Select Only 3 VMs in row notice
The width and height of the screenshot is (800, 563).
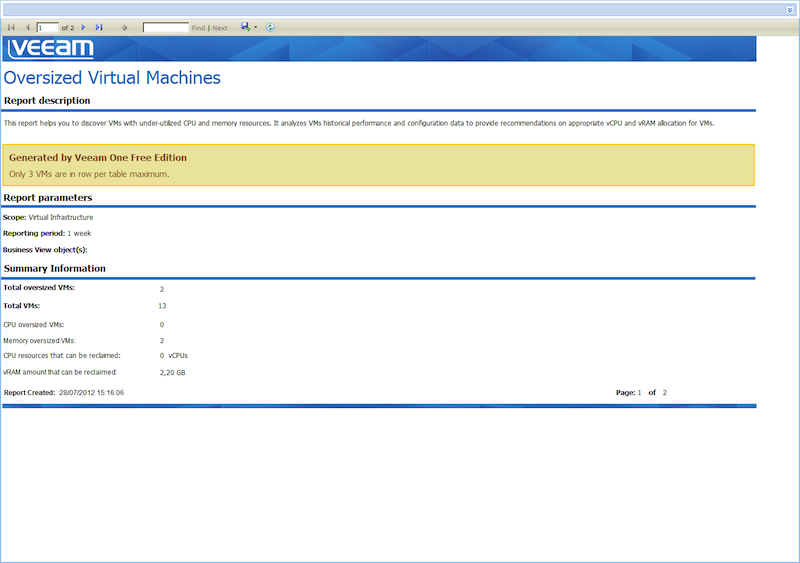(x=89, y=174)
